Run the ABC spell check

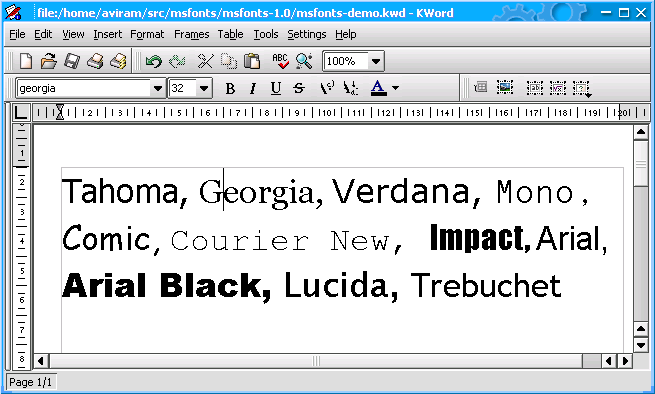point(280,61)
